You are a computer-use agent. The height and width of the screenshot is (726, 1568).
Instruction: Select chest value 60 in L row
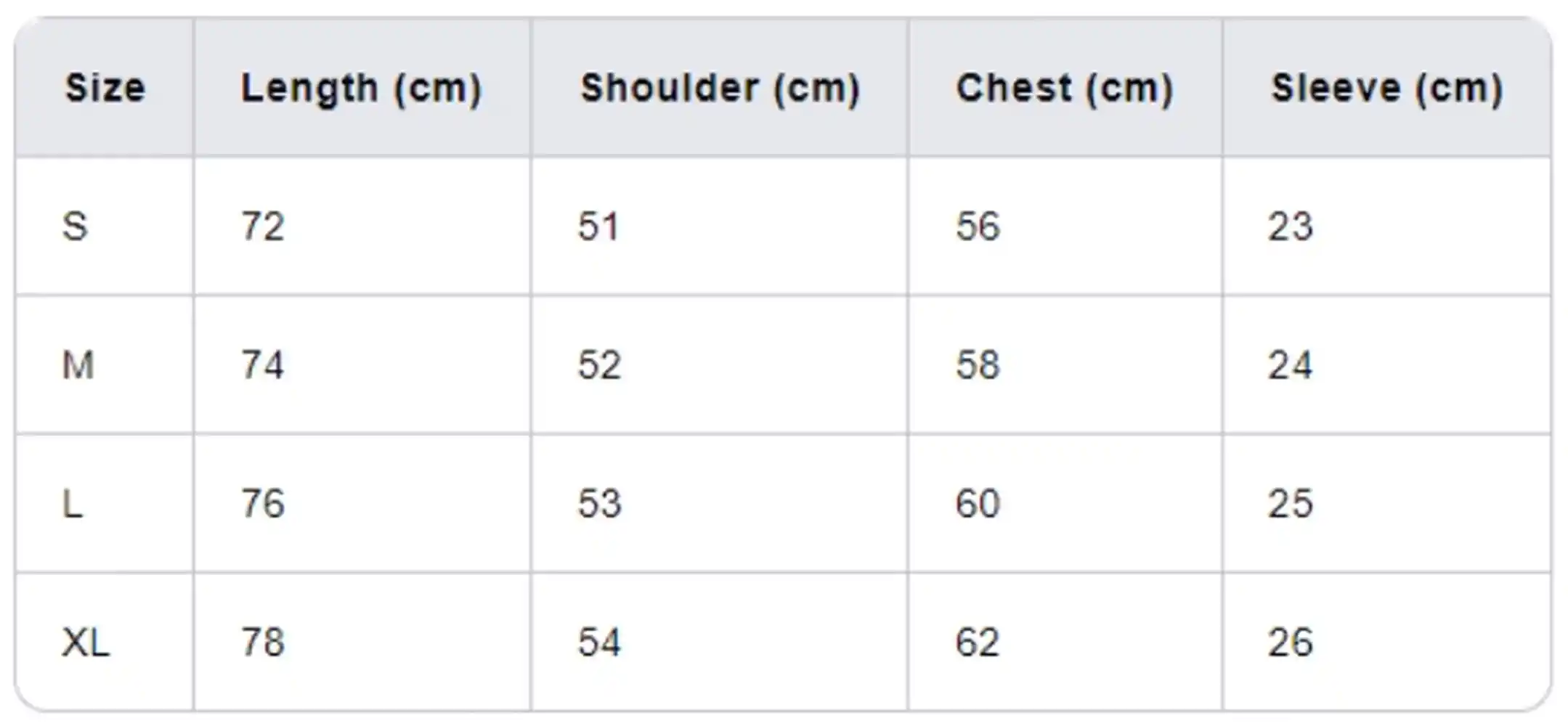(978, 504)
